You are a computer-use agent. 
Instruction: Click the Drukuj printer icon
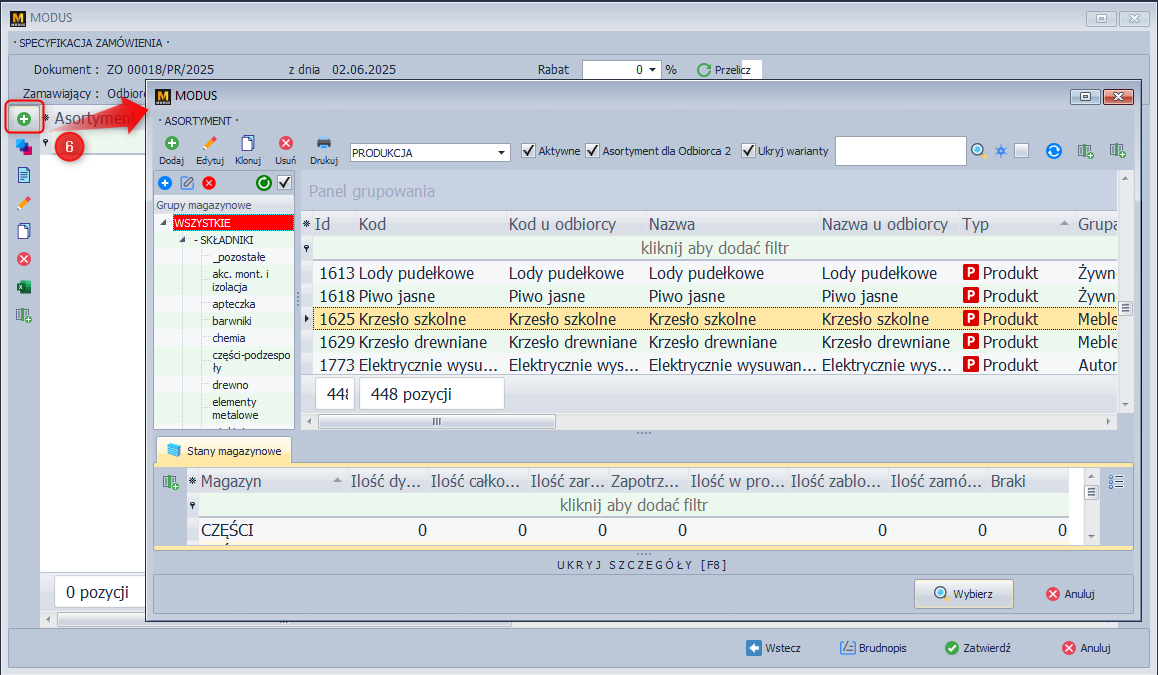(323, 144)
